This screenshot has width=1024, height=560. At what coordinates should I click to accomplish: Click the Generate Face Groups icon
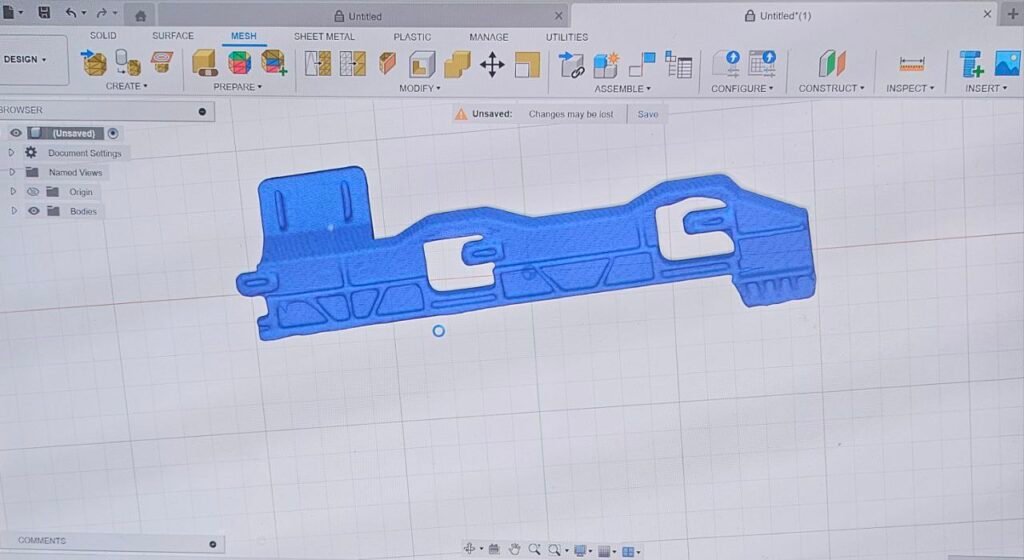pos(239,64)
